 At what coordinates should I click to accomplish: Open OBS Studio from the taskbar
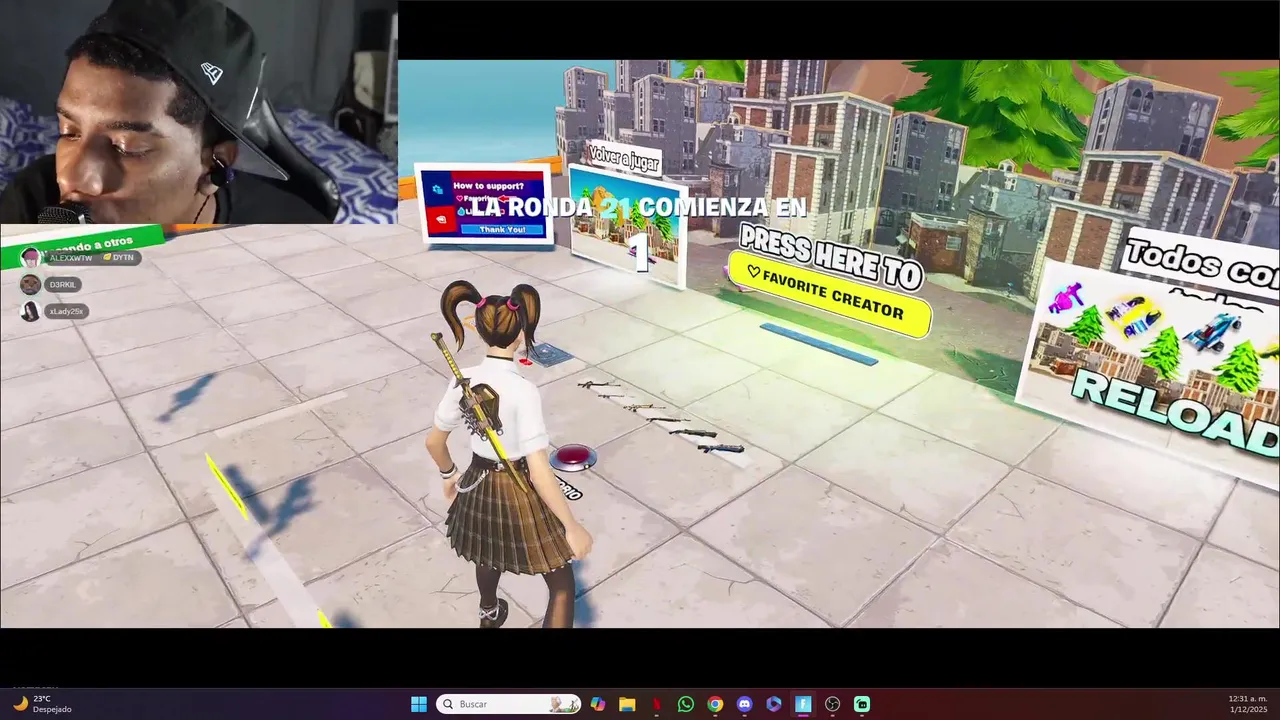click(x=832, y=704)
